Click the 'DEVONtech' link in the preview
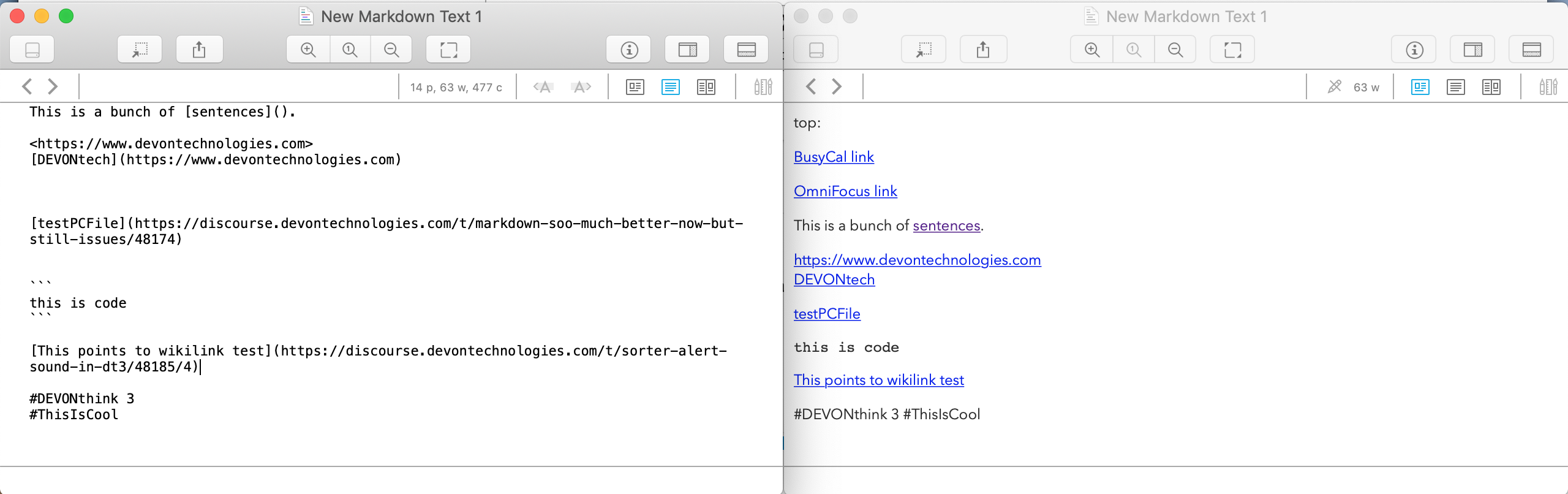Viewport: 1568px width, 494px height. click(834, 279)
